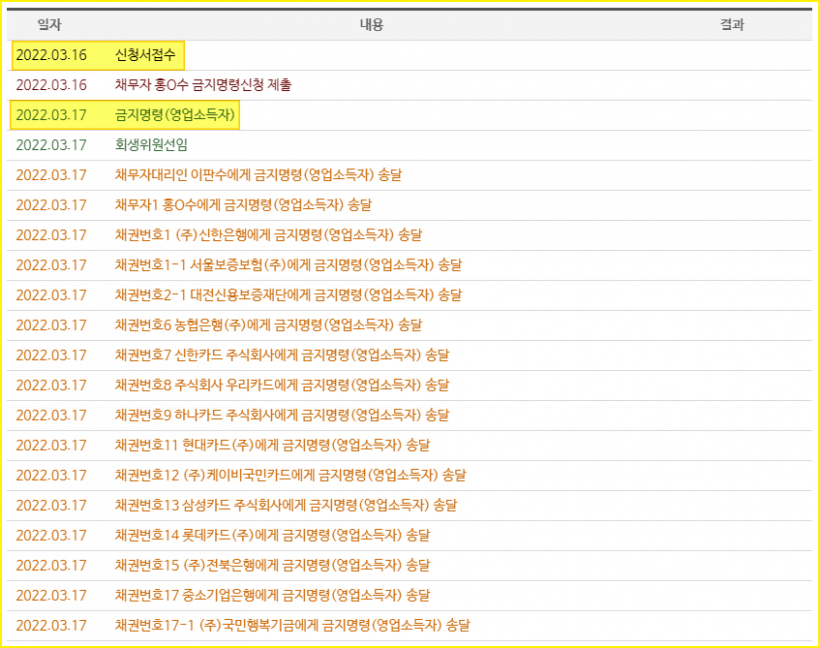Select the 신청서접수 row entry
Image resolution: width=820 pixels, height=648 pixels.
pos(145,55)
